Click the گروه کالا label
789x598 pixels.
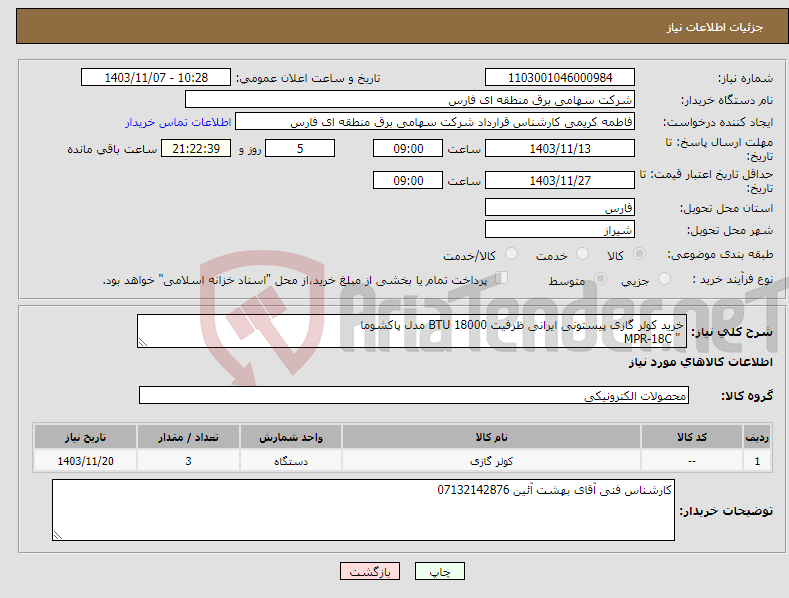(747, 396)
